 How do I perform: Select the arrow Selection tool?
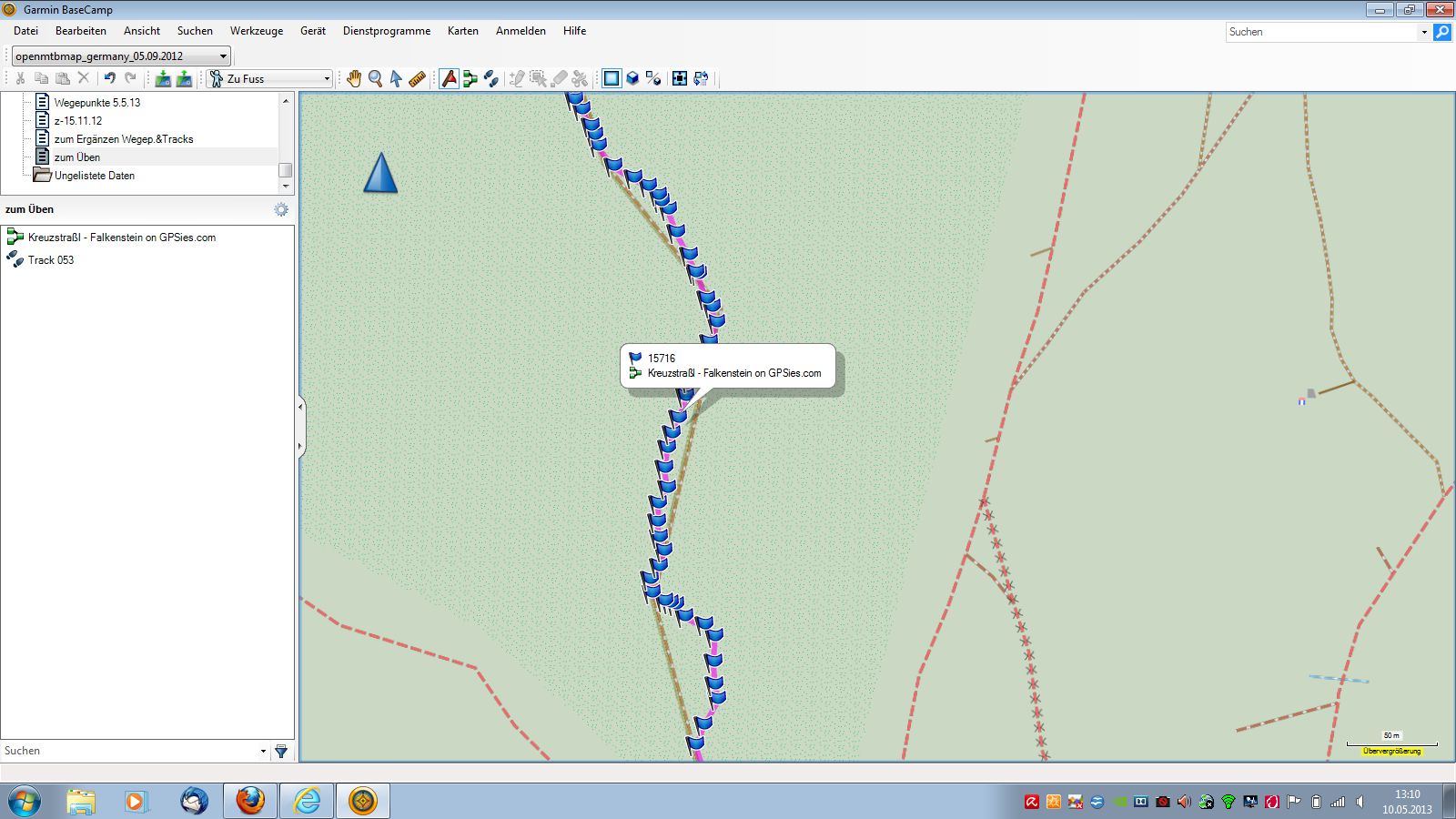point(396,79)
